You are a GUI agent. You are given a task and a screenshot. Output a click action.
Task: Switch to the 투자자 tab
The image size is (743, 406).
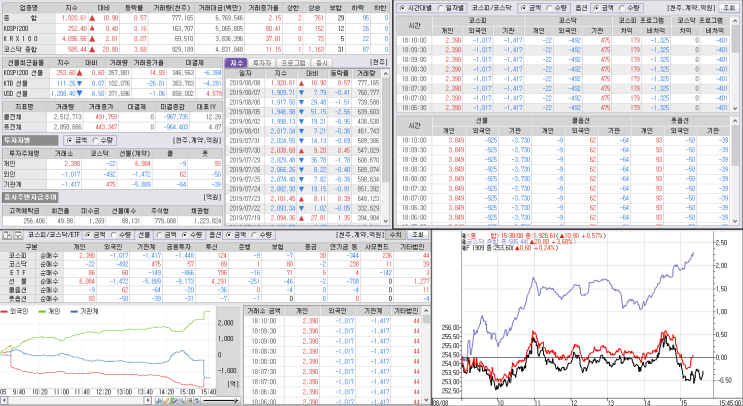point(260,63)
